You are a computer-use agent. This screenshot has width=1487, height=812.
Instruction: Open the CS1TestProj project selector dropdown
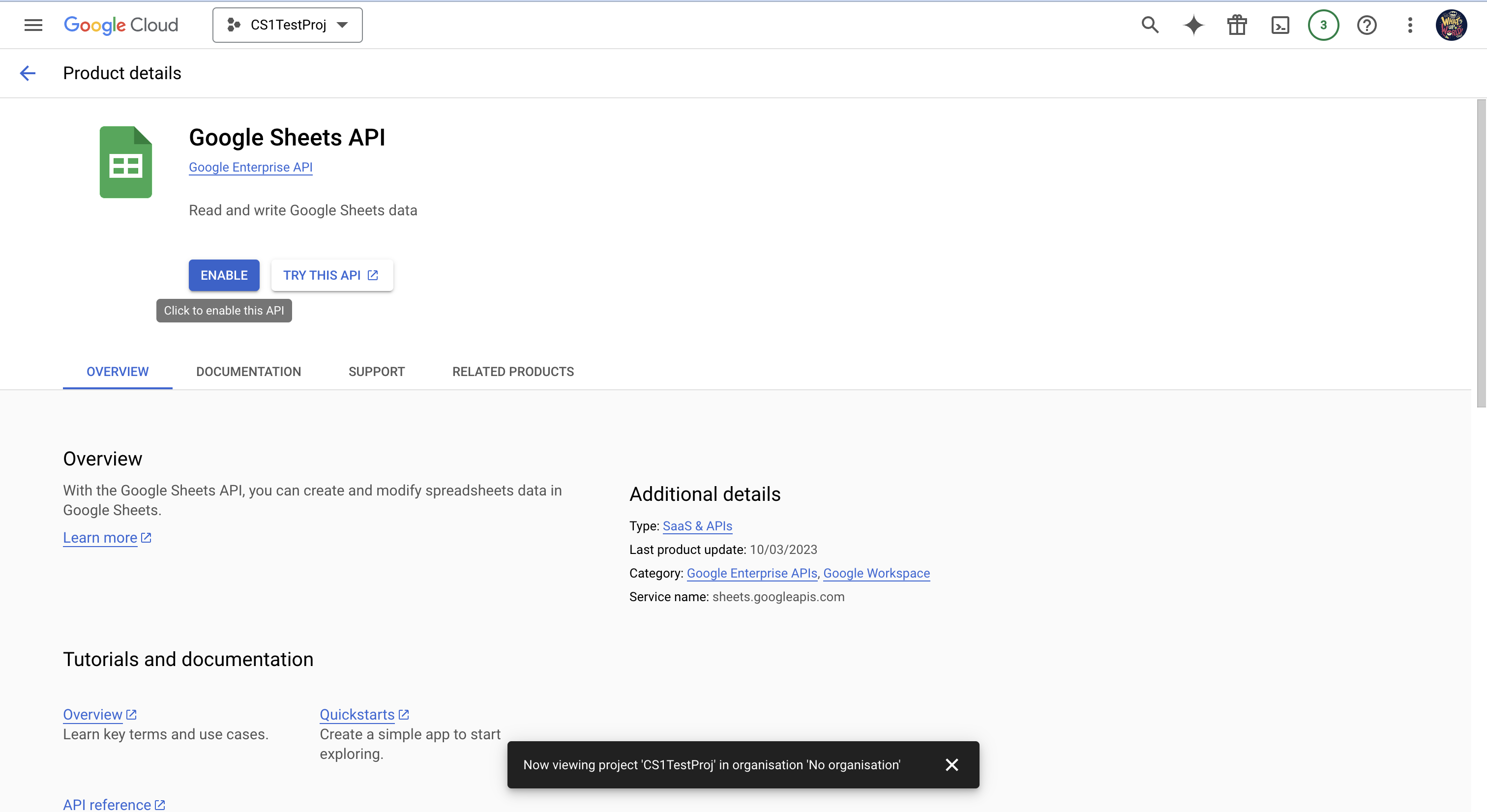click(x=288, y=25)
